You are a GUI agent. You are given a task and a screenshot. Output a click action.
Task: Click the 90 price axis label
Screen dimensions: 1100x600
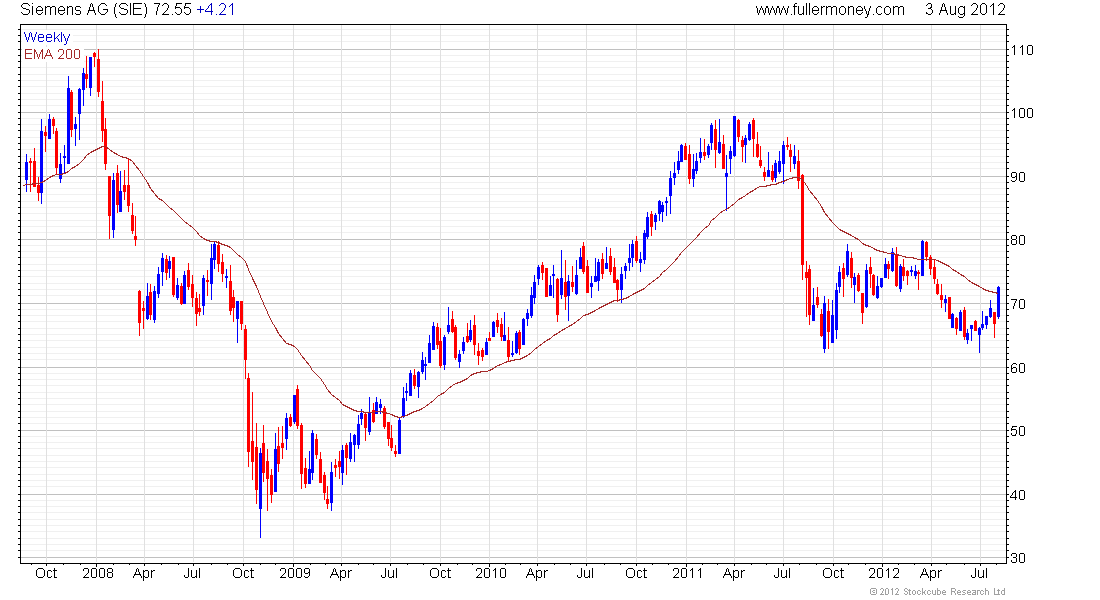pos(1018,177)
